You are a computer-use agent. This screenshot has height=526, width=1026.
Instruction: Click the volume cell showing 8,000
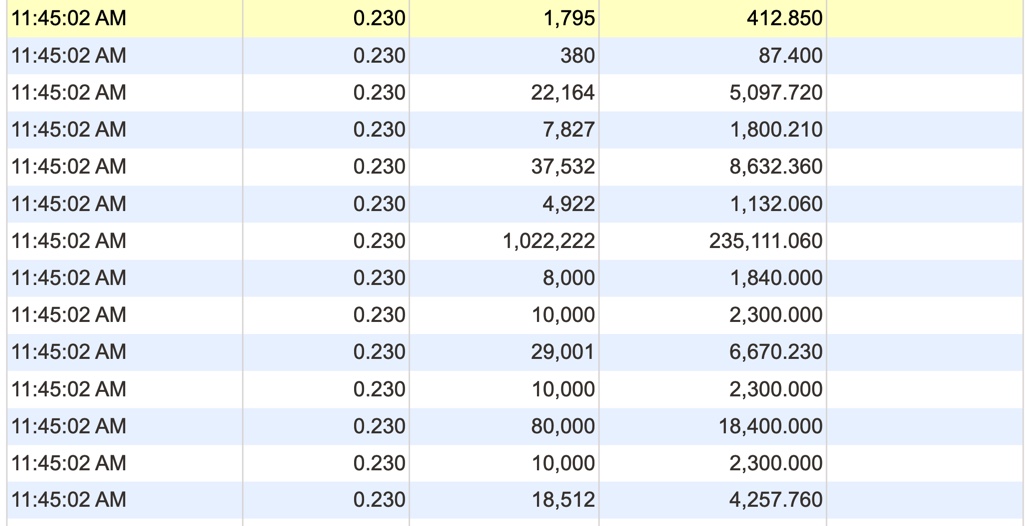pos(569,278)
